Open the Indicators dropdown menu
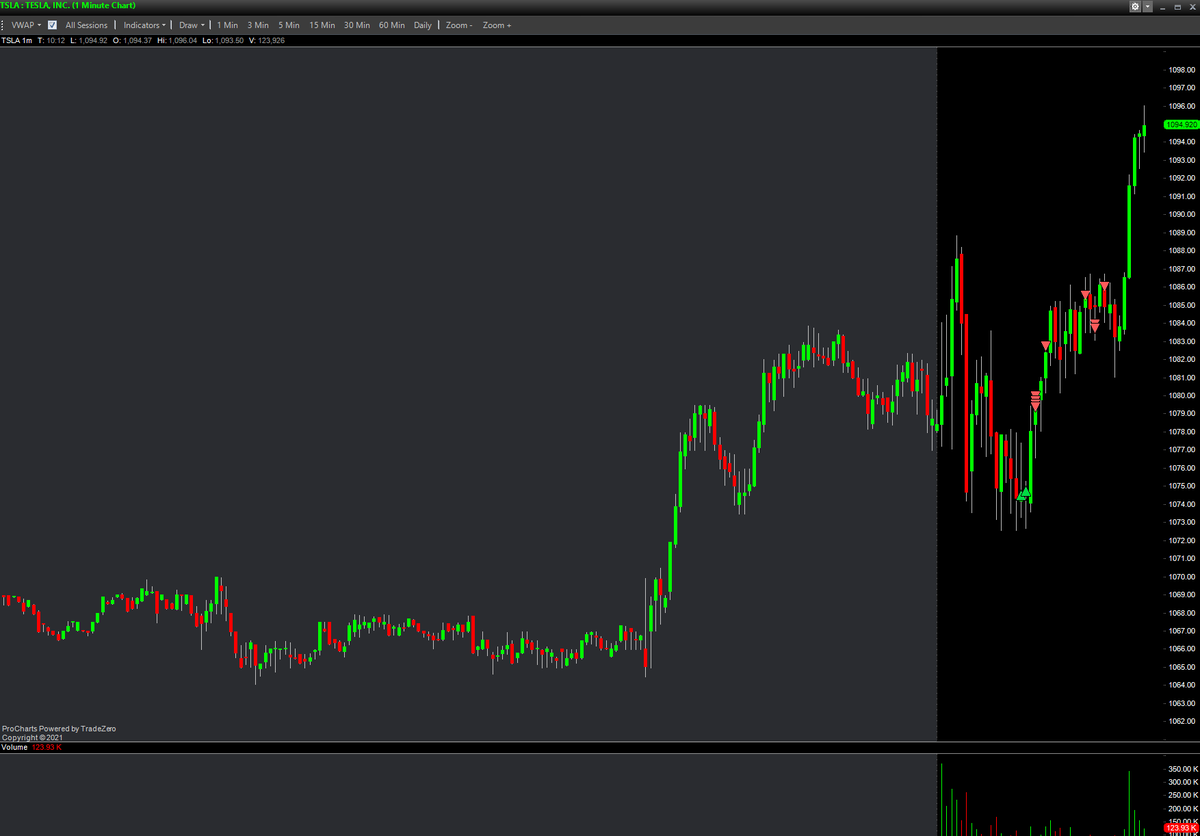 [x=144, y=25]
